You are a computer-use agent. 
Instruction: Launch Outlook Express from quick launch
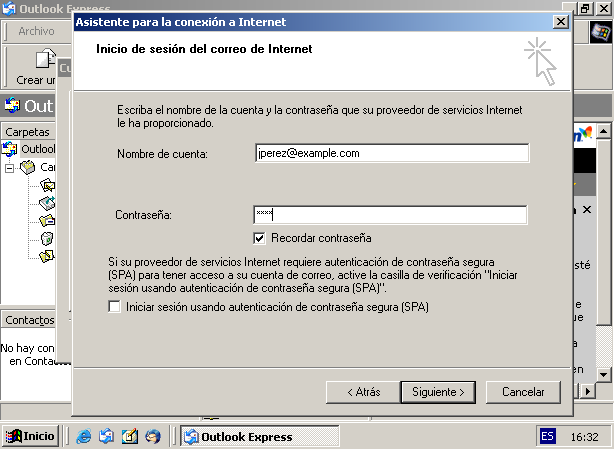coord(106,436)
